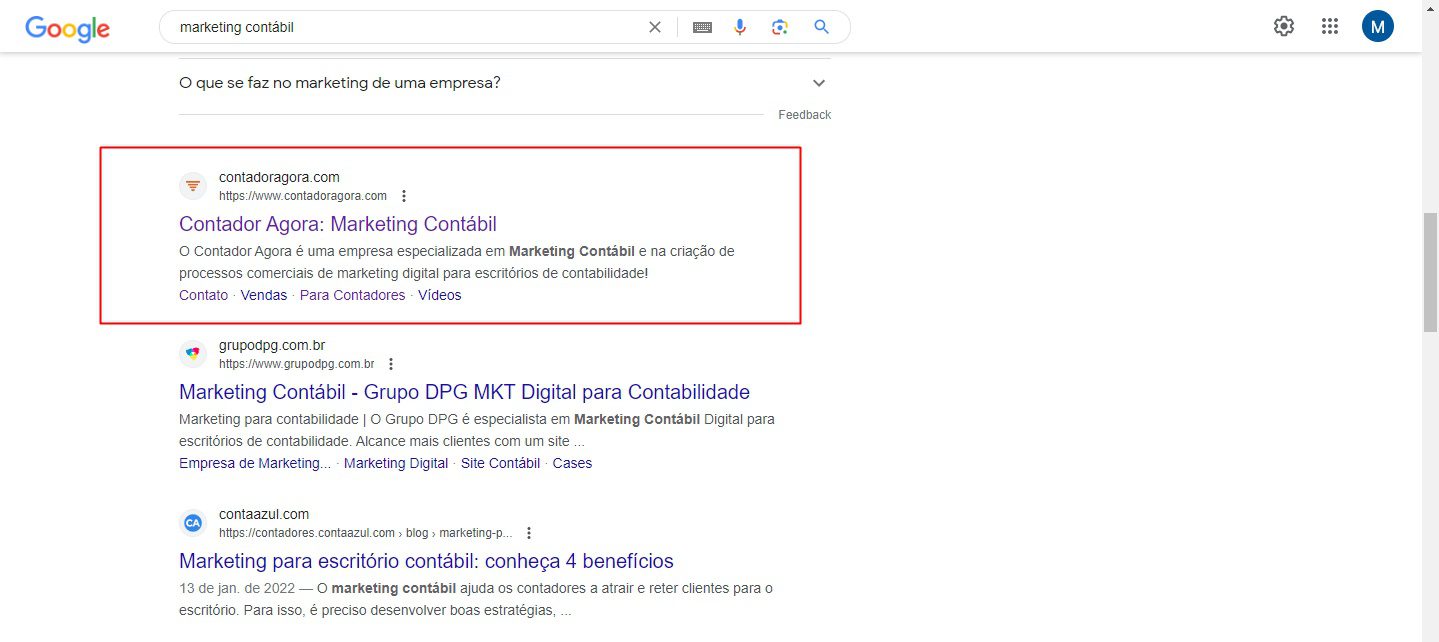Follow the Marketing Digital sitelink
Screen dimensions: 1439x642
pyautogui.click(x=396, y=463)
